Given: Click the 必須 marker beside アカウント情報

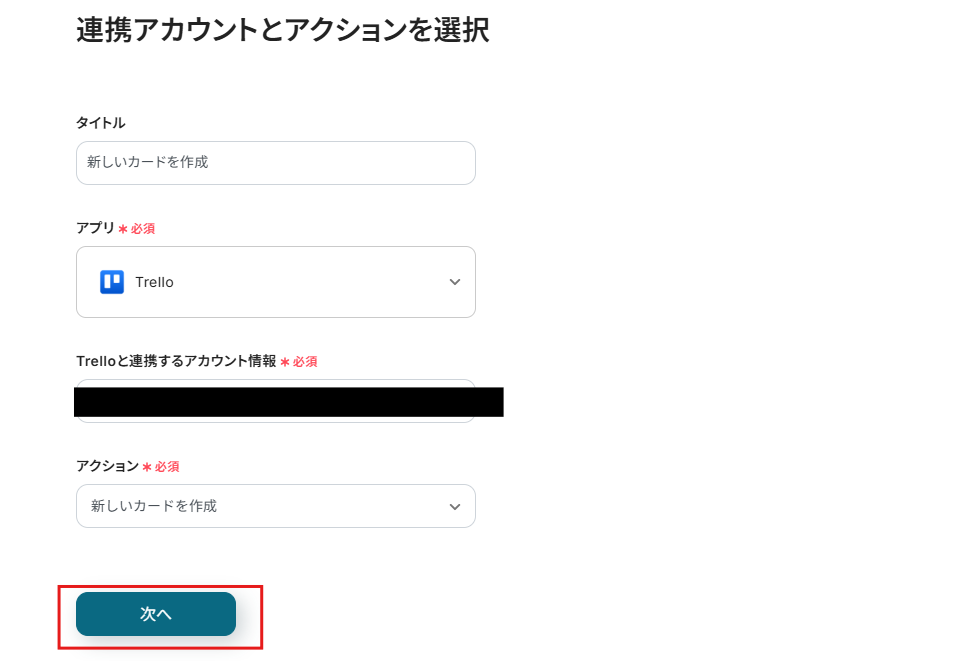Looking at the screenshot, I should tap(305, 362).
